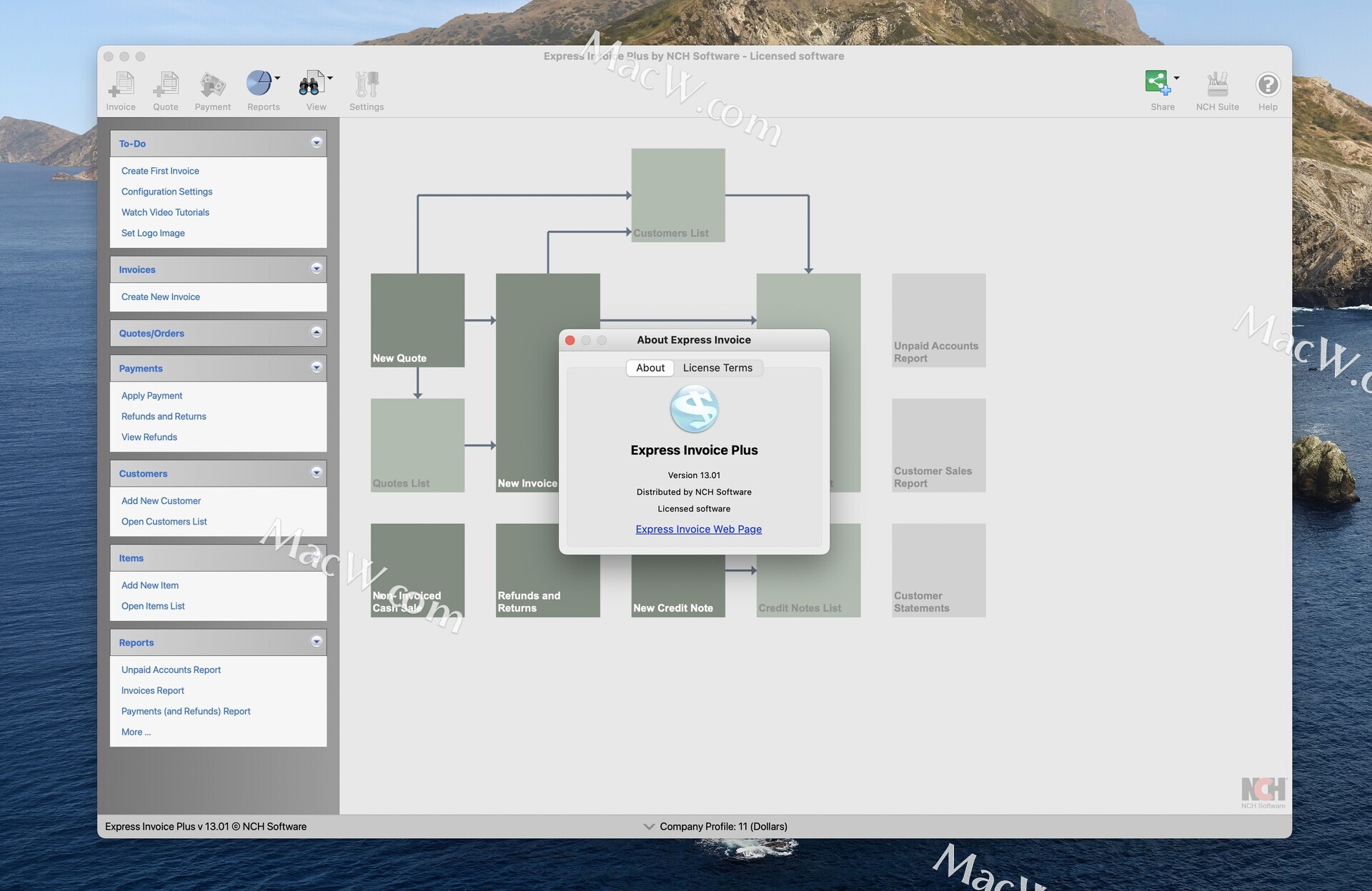Click the Share toolbar icon
Viewport: 1372px width, 891px height.
pos(1158,83)
